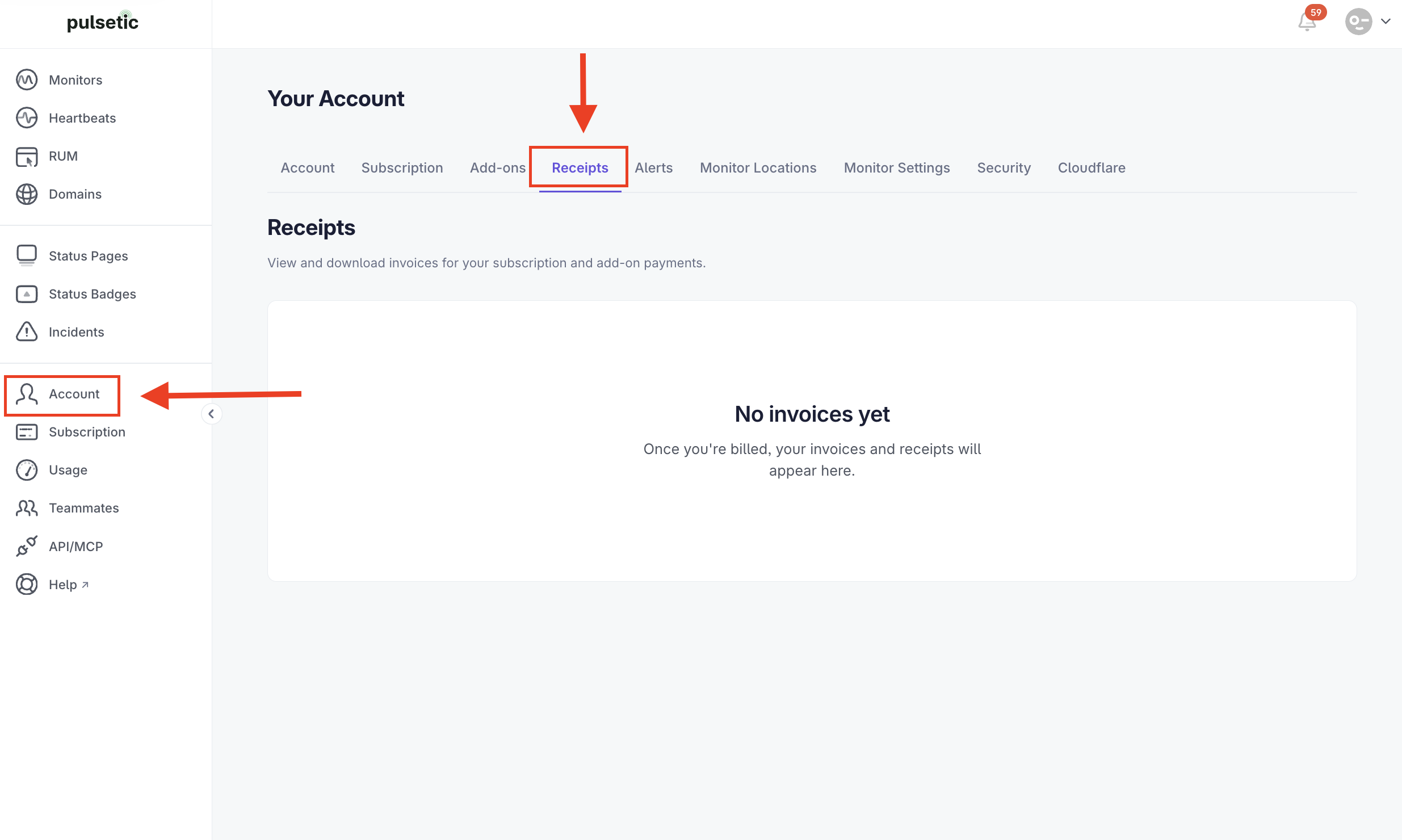Click the Status Badges icon
This screenshot has width=1402, height=840.
[27, 294]
